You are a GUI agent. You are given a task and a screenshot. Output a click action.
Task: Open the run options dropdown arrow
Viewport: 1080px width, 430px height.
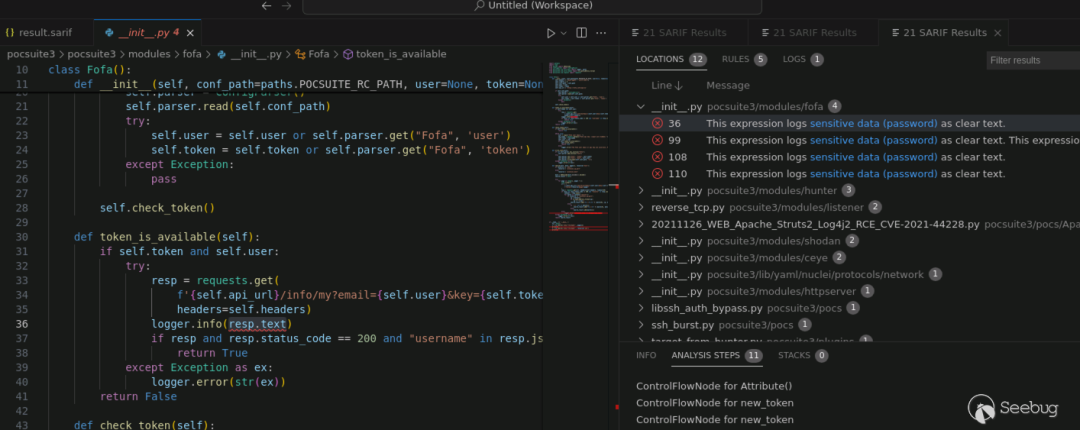click(x=563, y=32)
